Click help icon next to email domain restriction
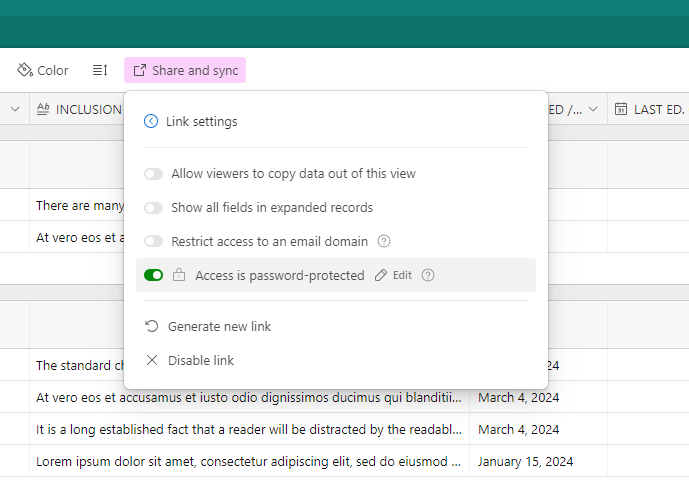The image size is (689, 499). click(x=384, y=241)
